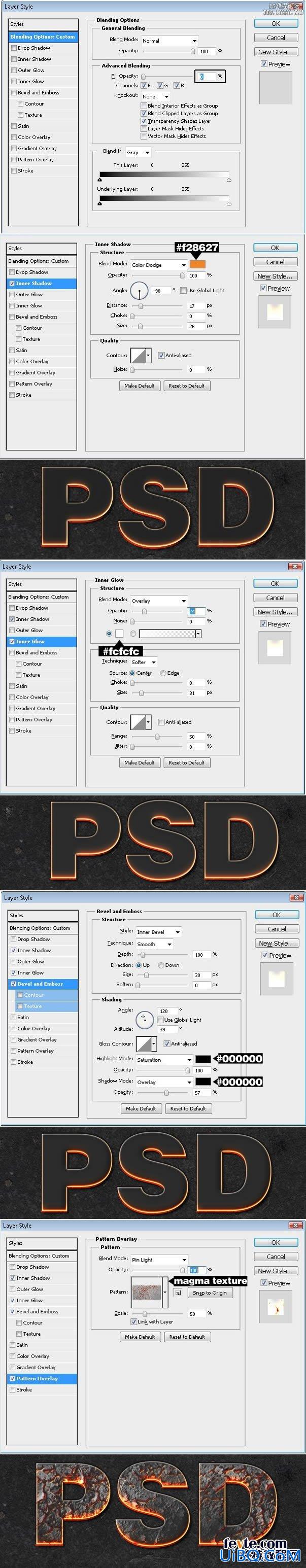Open the Normal blend mode dropdown

(169, 40)
